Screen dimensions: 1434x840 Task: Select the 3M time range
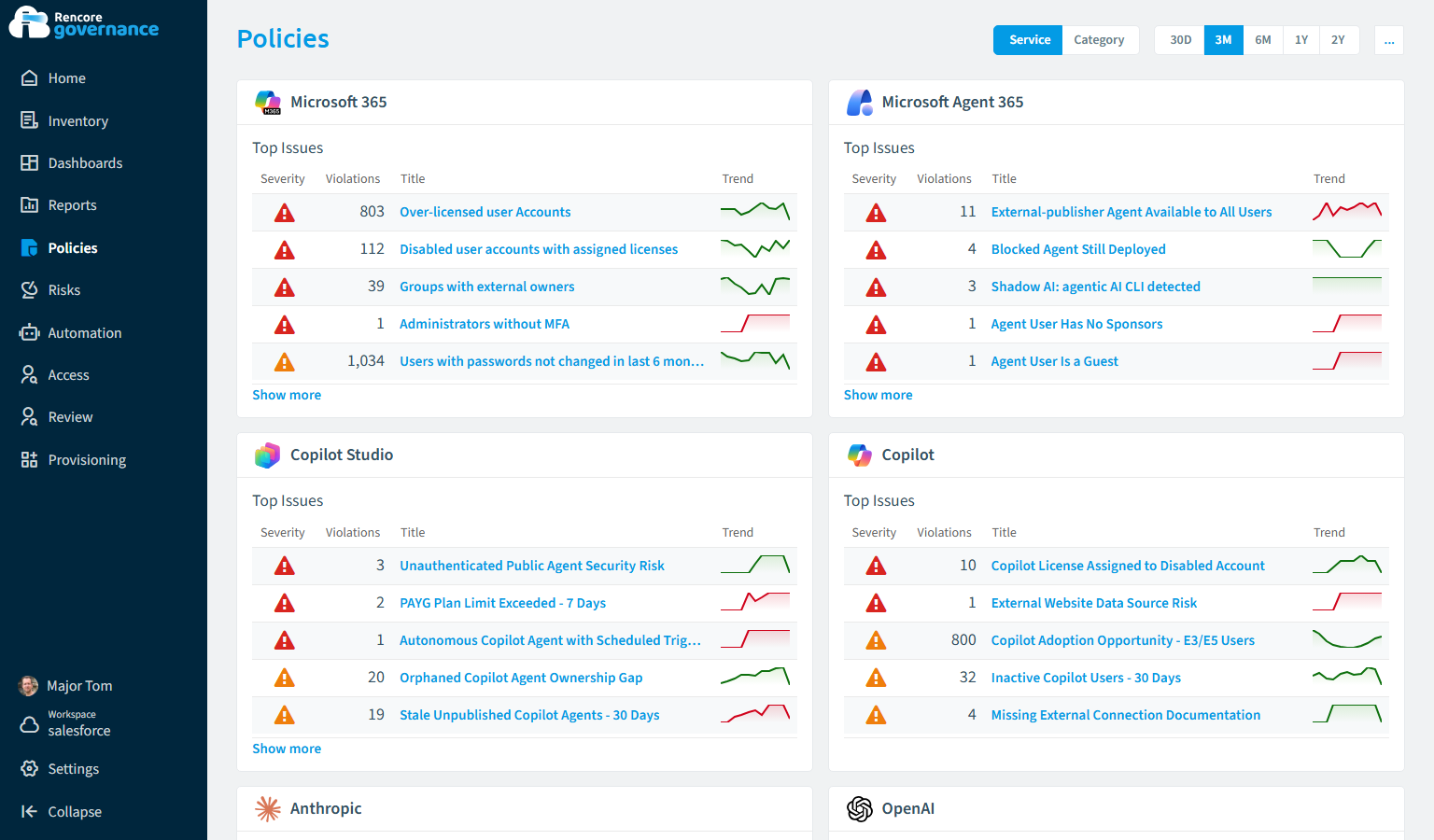(x=1224, y=40)
